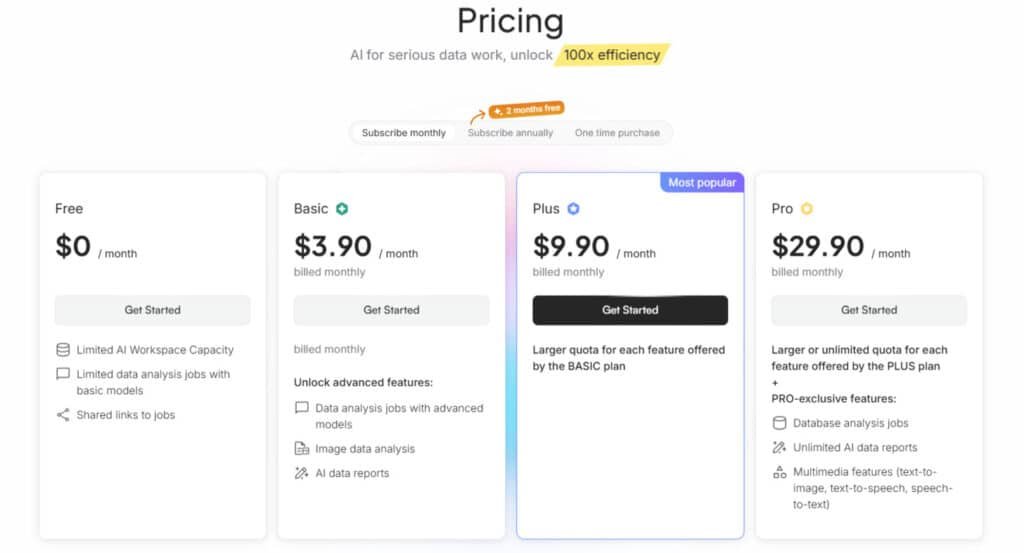Choose the One time purchase option
This screenshot has width=1024, height=553.
tap(617, 133)
